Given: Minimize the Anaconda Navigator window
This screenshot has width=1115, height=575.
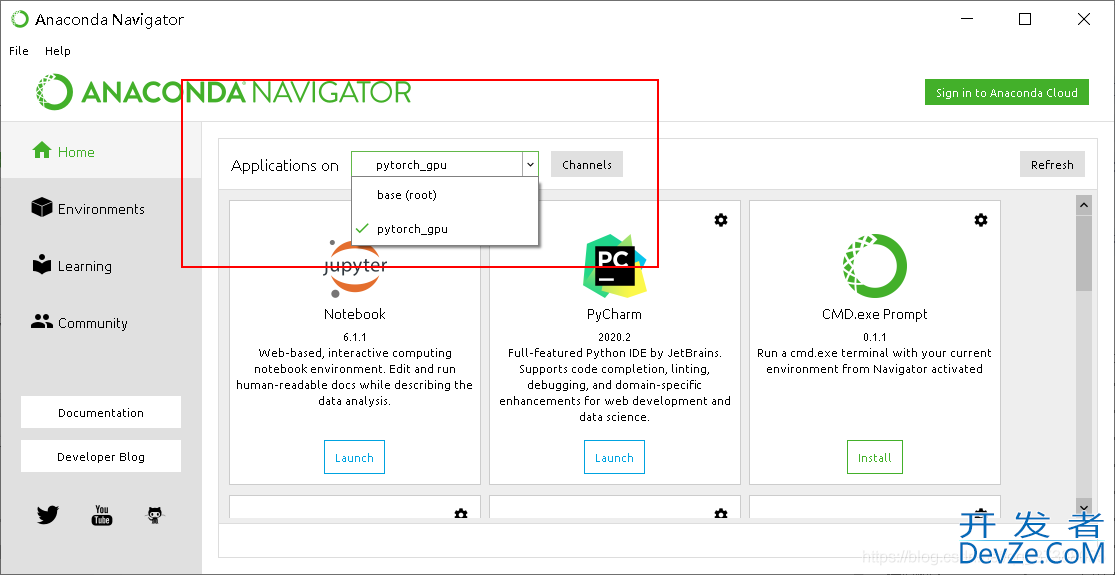Looking at the screenshot, I should (966, 19).
